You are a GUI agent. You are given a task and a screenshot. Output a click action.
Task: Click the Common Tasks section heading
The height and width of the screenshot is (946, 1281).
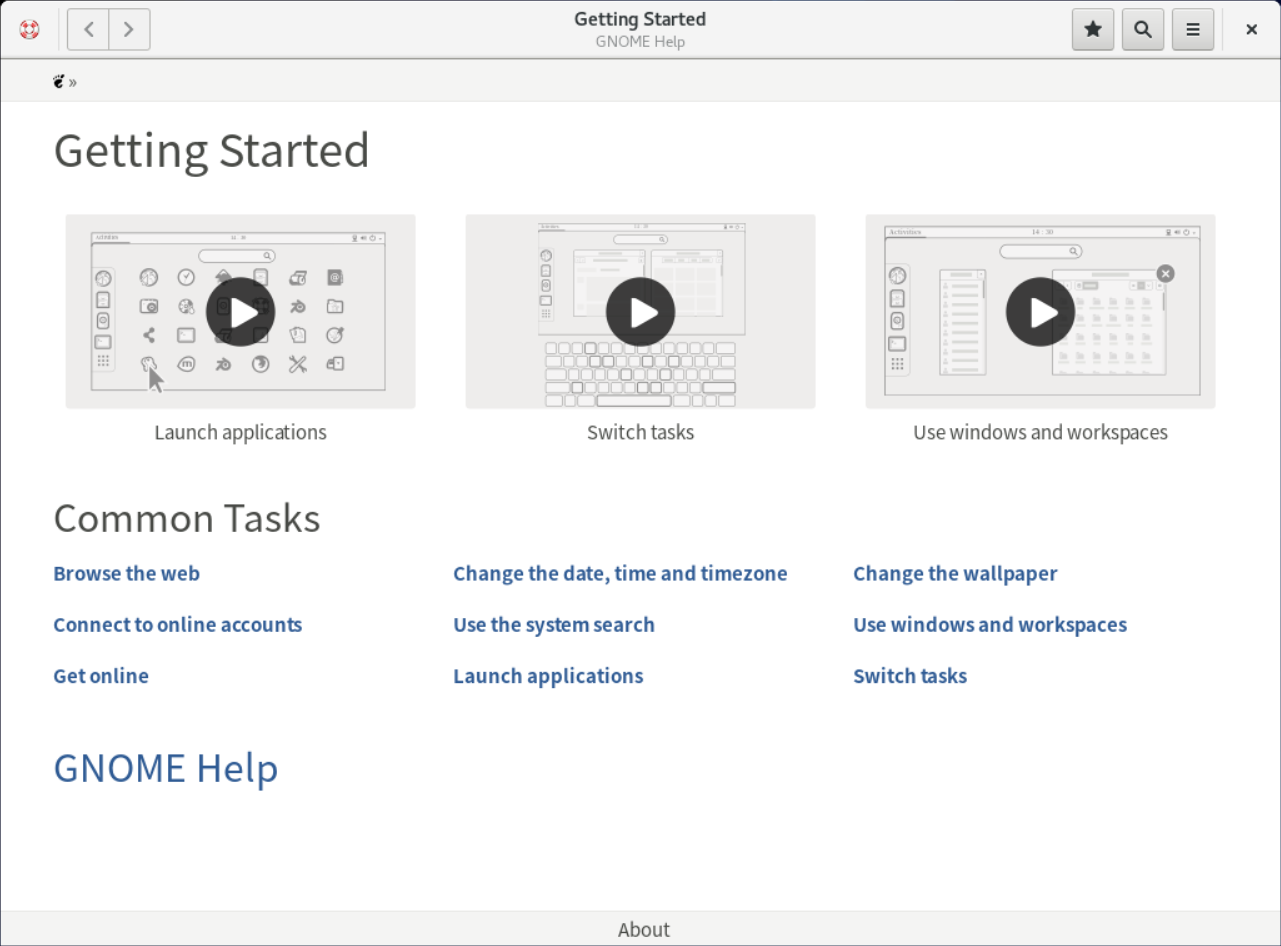[187, 519]
